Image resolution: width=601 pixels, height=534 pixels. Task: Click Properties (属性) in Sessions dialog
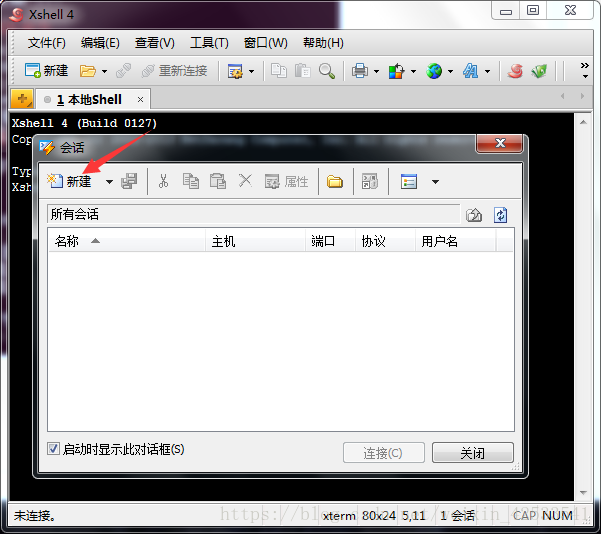point(286,181)
